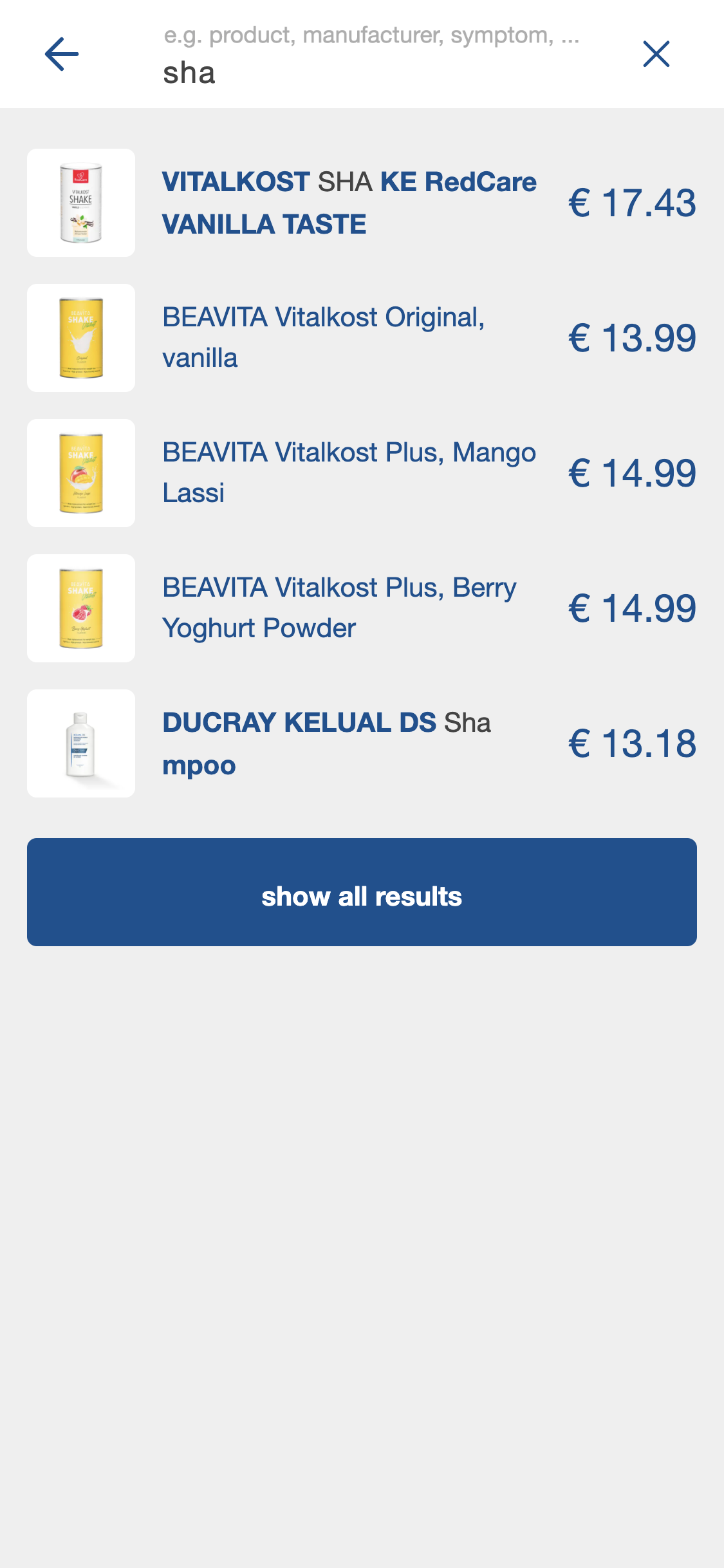Tap the search placeholder hint text
Viewport: 724px width, 1568px height.
[371, 35]
